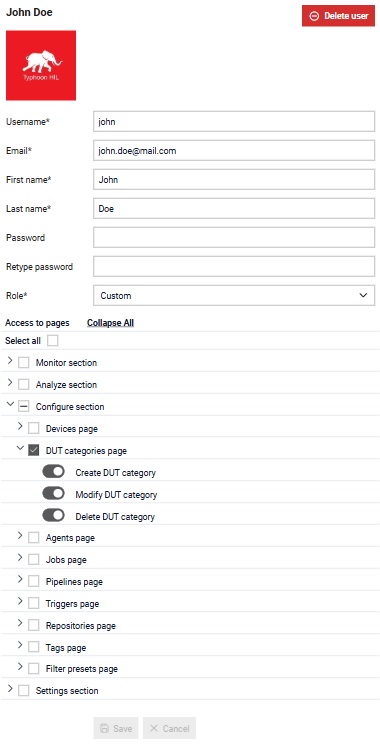Open the Role dropdown showing Custom
This screenshot has width=380, height=745.
pos(234,296)
